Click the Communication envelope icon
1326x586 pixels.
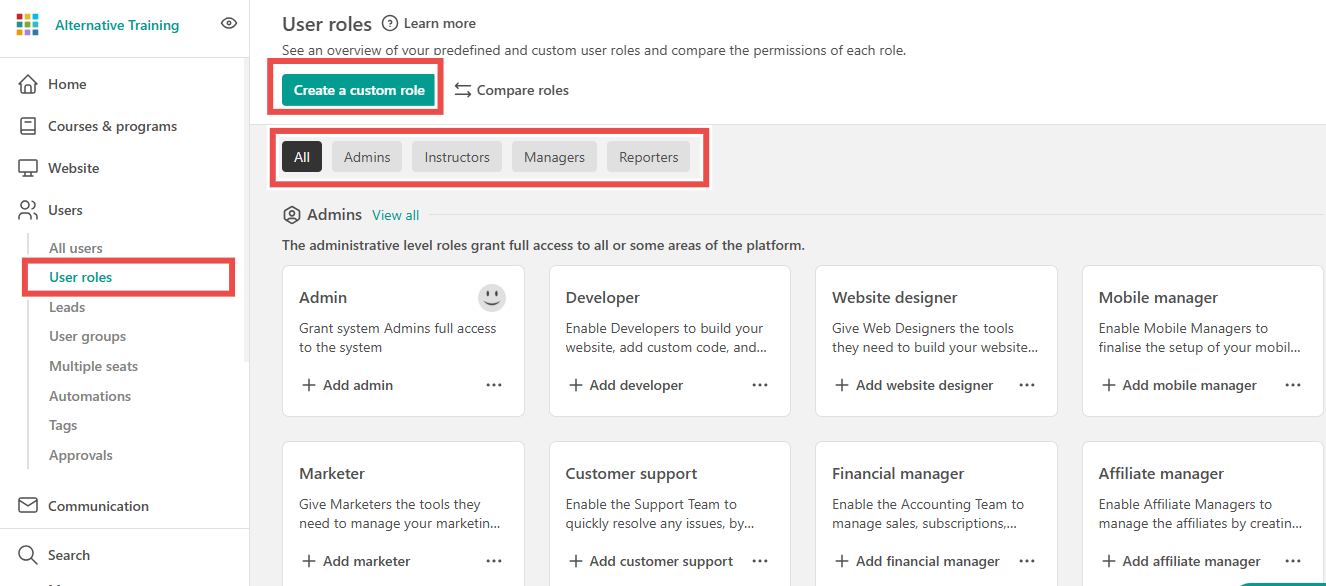coord(28,506)
